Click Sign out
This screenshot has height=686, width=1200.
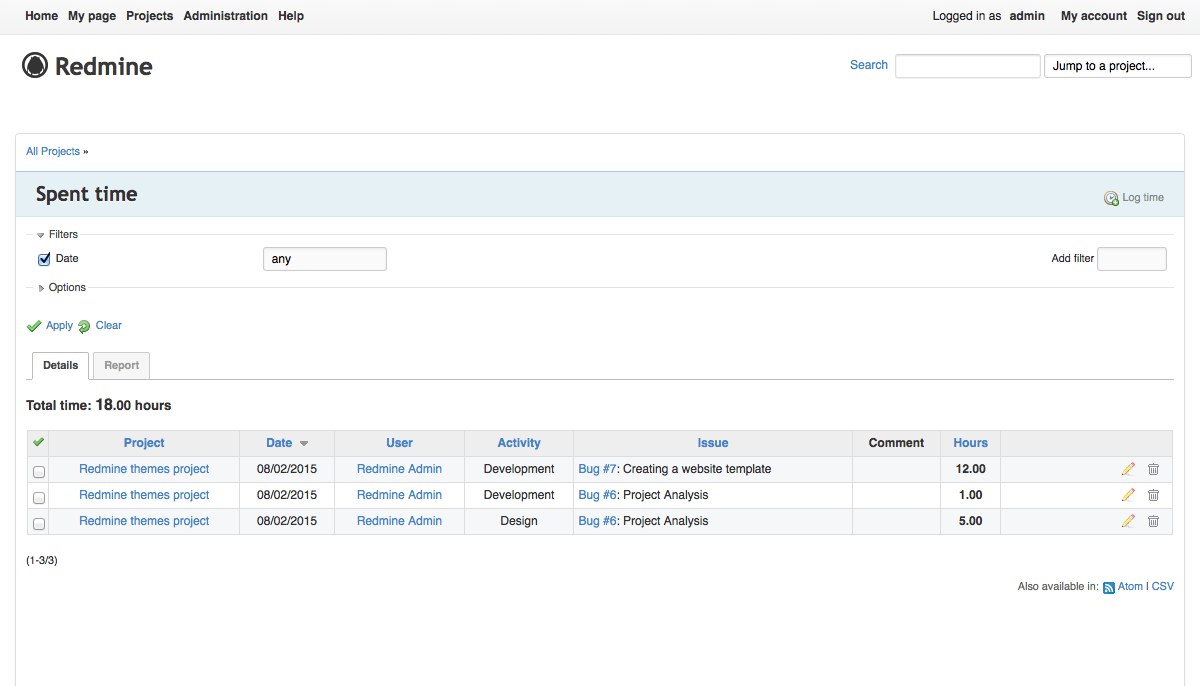(x=1161, y=16)
